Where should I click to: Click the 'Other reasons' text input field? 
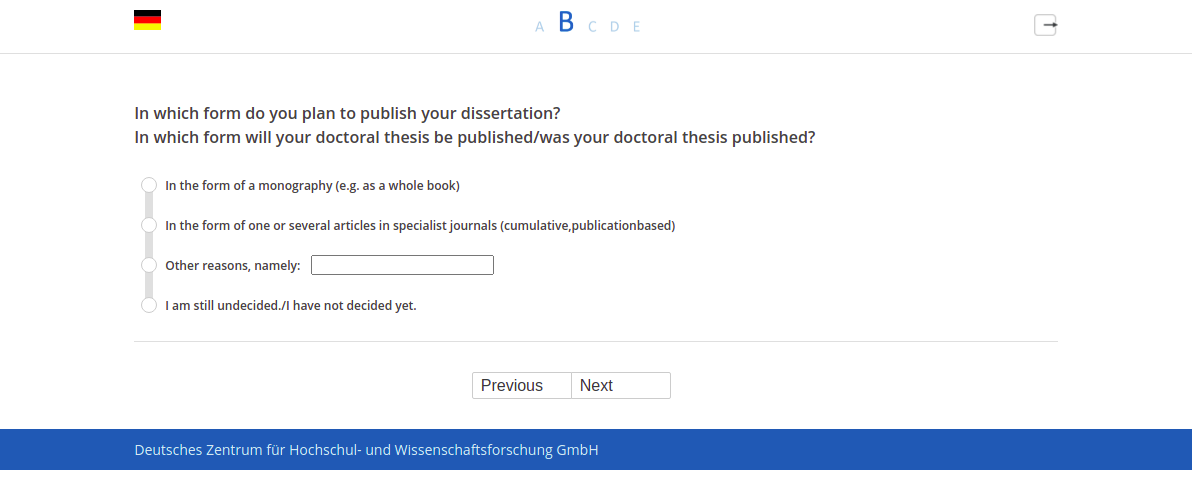click(x=402, y=265)
